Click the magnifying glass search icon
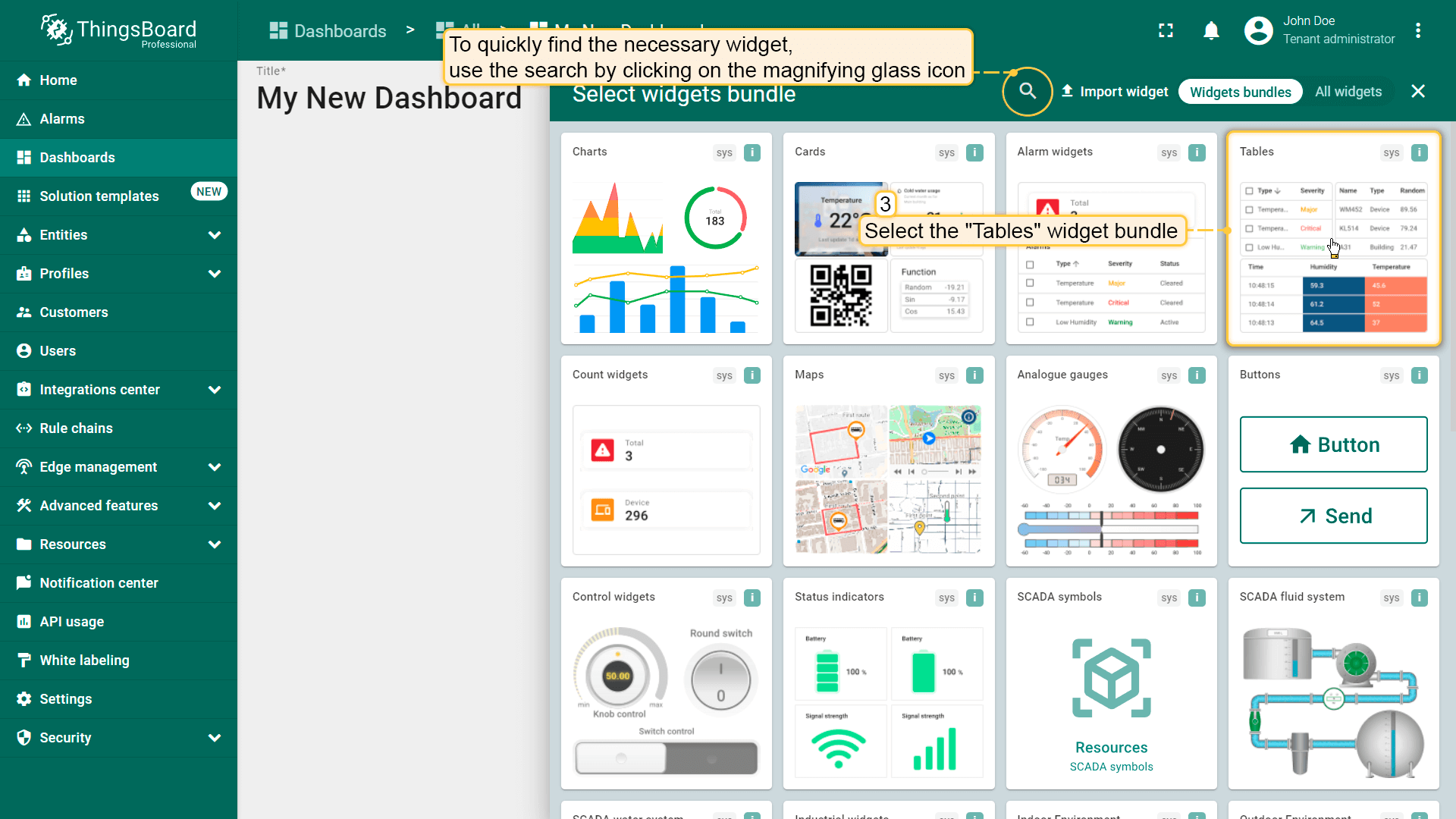 pyautogui.click(x=1028, y=91)
